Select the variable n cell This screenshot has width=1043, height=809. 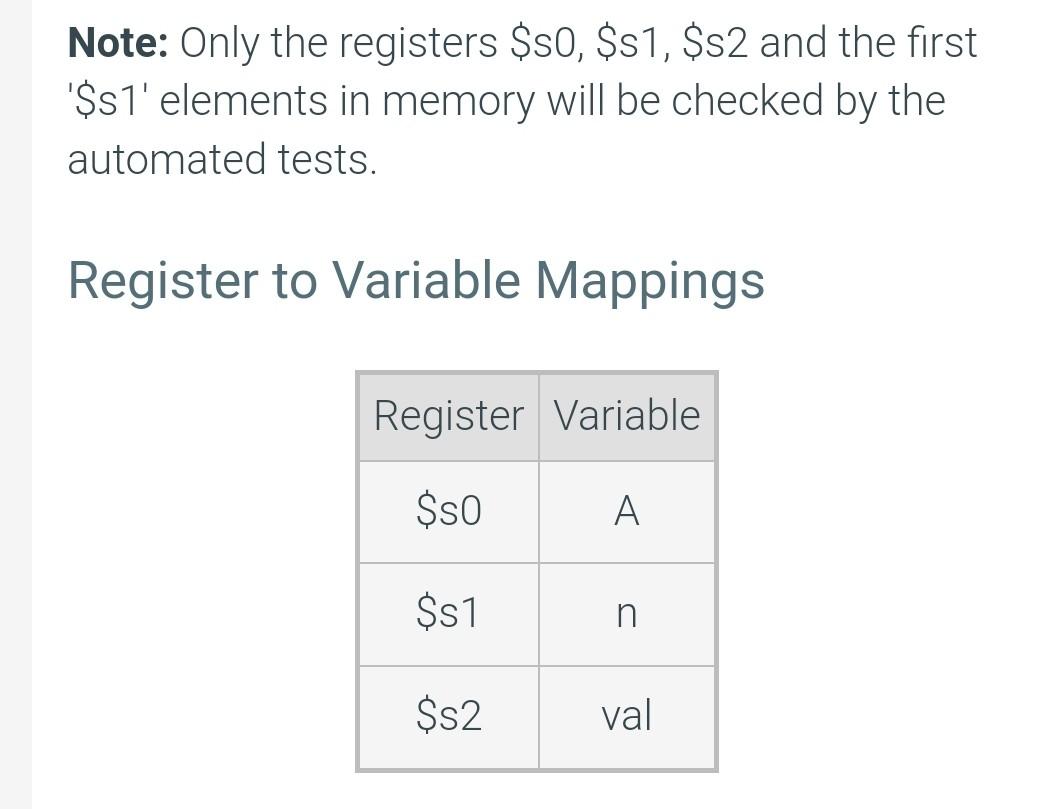[627, 613]
